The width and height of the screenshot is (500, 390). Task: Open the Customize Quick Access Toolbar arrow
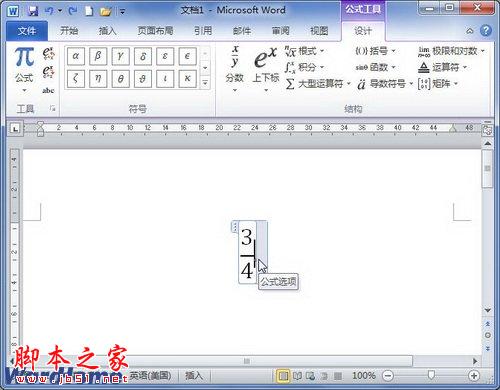[123, 12]
